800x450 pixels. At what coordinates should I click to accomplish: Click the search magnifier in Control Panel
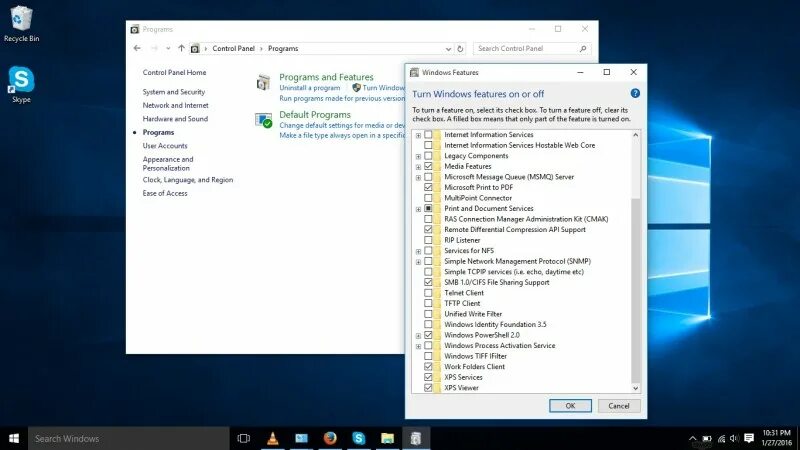coord(583,48)
